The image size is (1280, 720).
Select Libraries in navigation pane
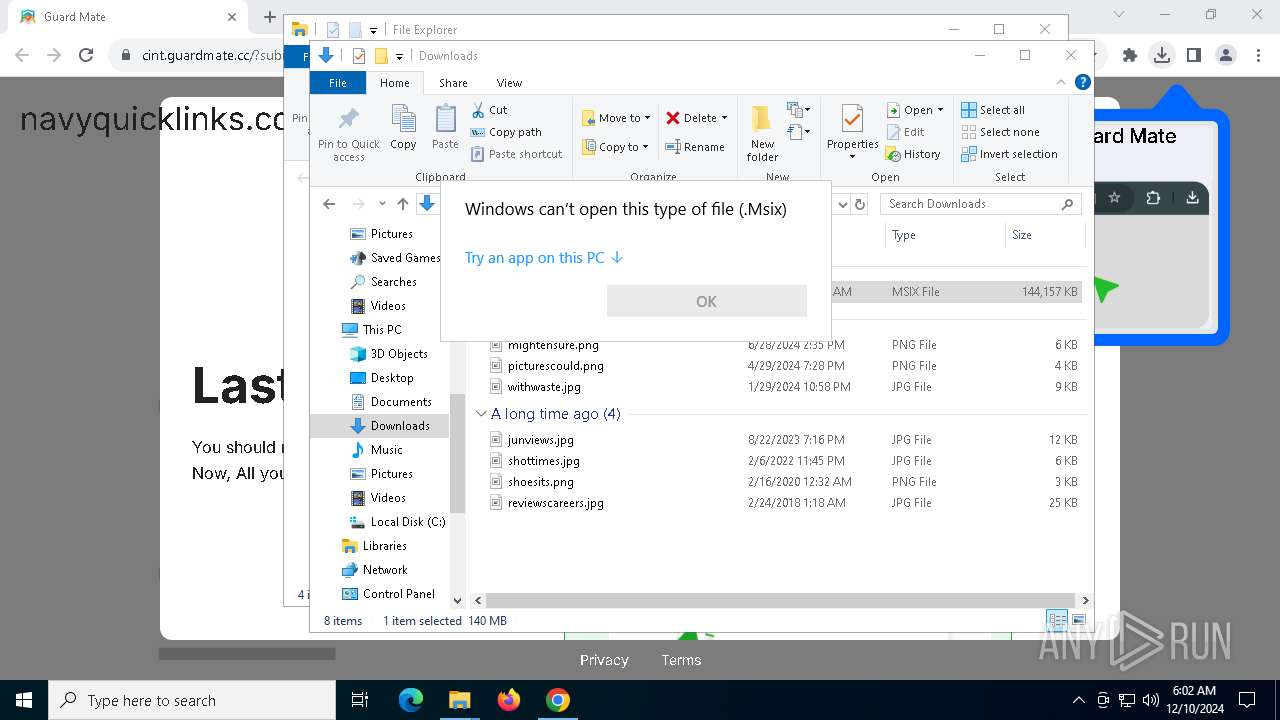[x=374, y=546]
